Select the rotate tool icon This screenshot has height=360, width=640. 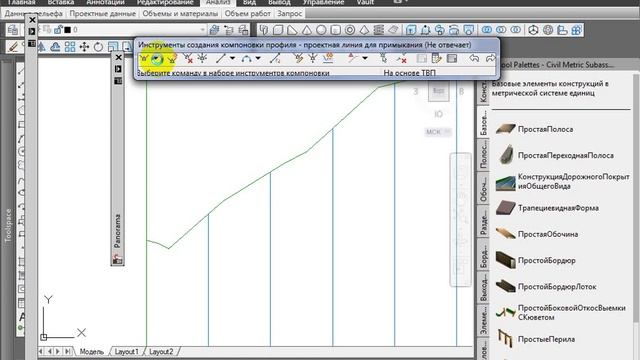click(98, 47)
